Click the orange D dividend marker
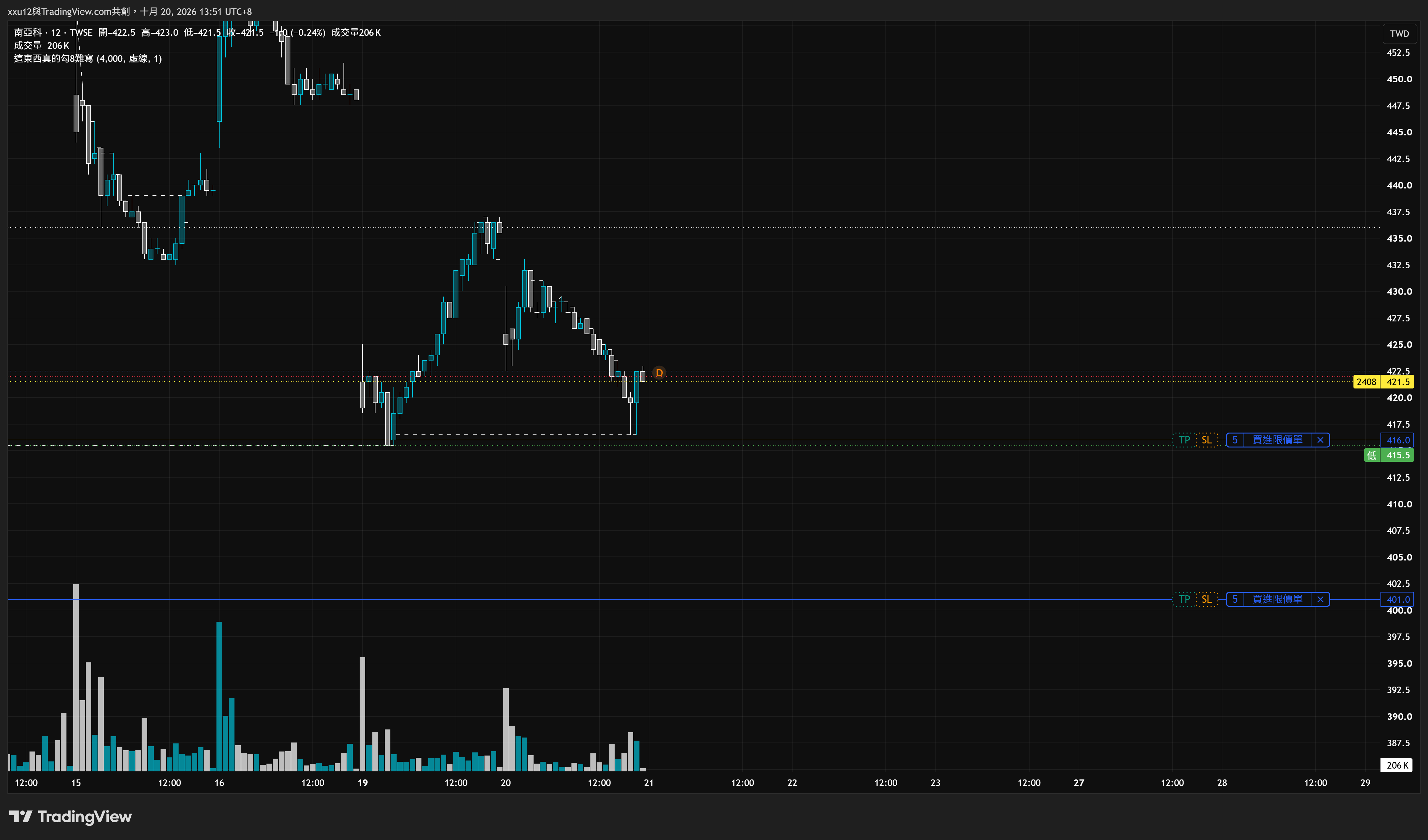 (658, 373)
